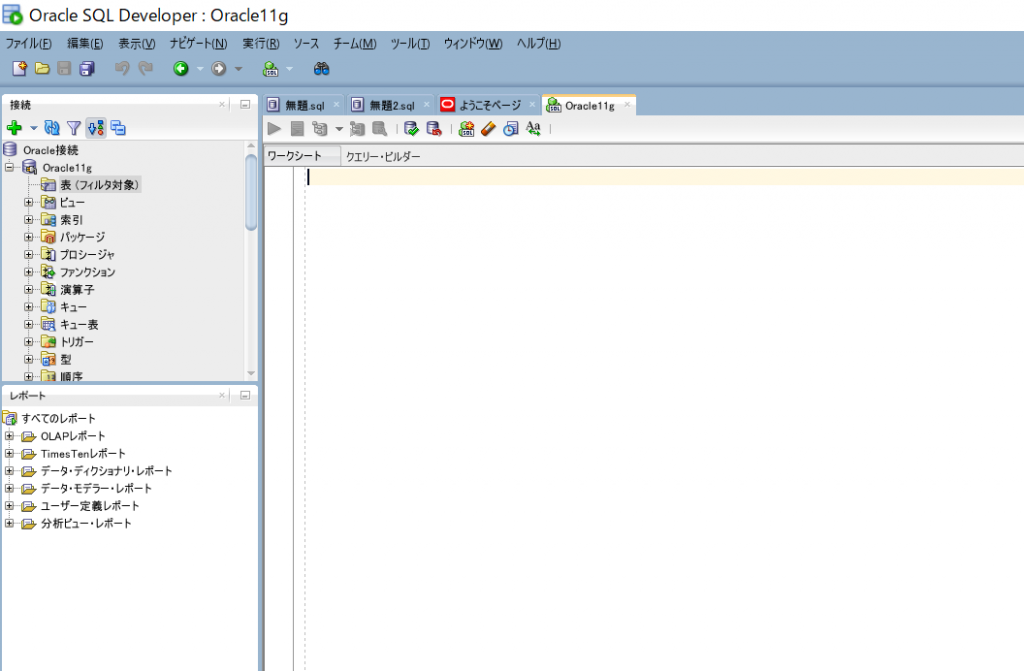Open the ファイル(F) menu

coord(28,44)
